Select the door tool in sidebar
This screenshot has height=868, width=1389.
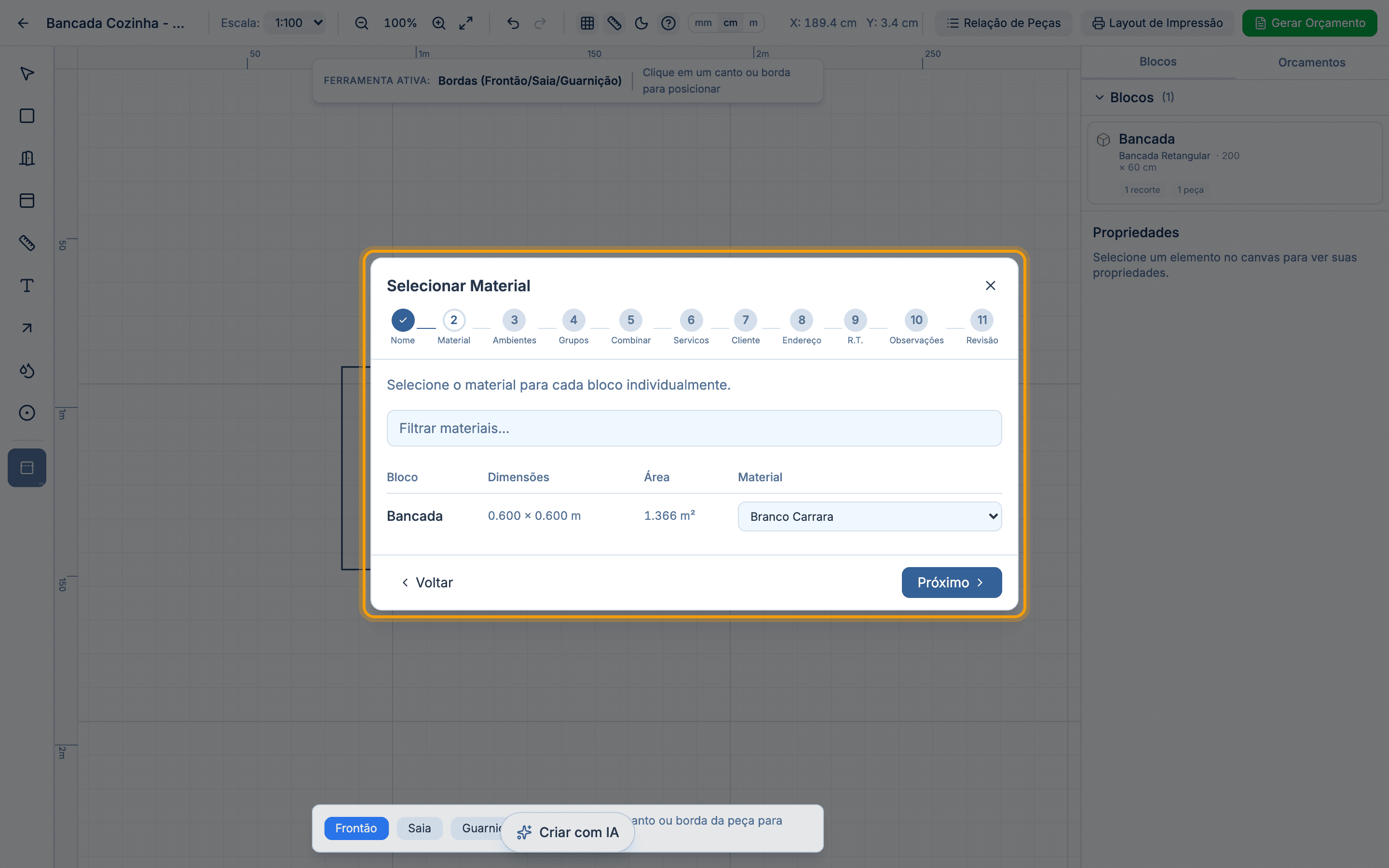[27, 158]
